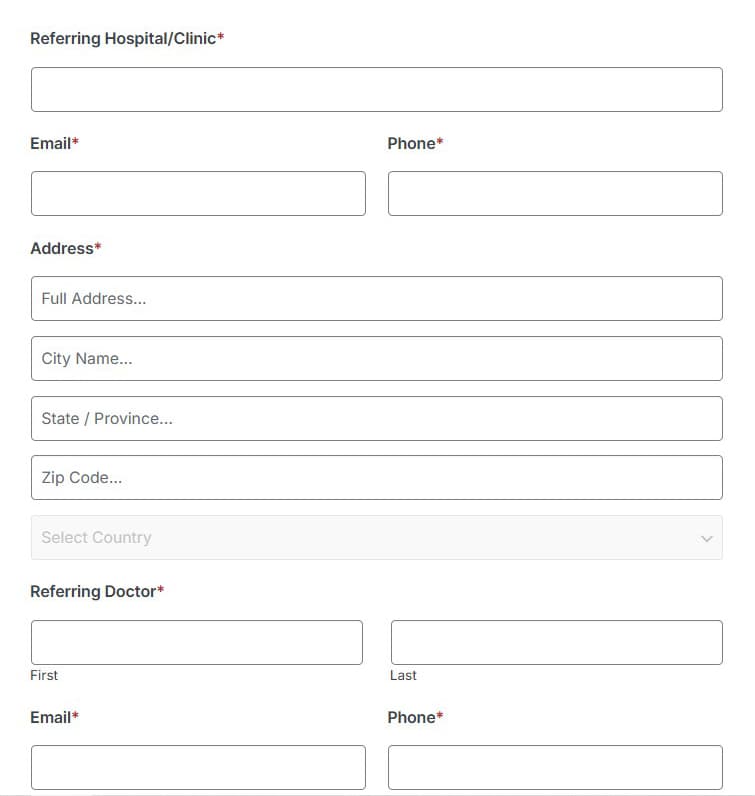
Task: Click the hospital Email field above Address
Action: [x=198, y=193]
